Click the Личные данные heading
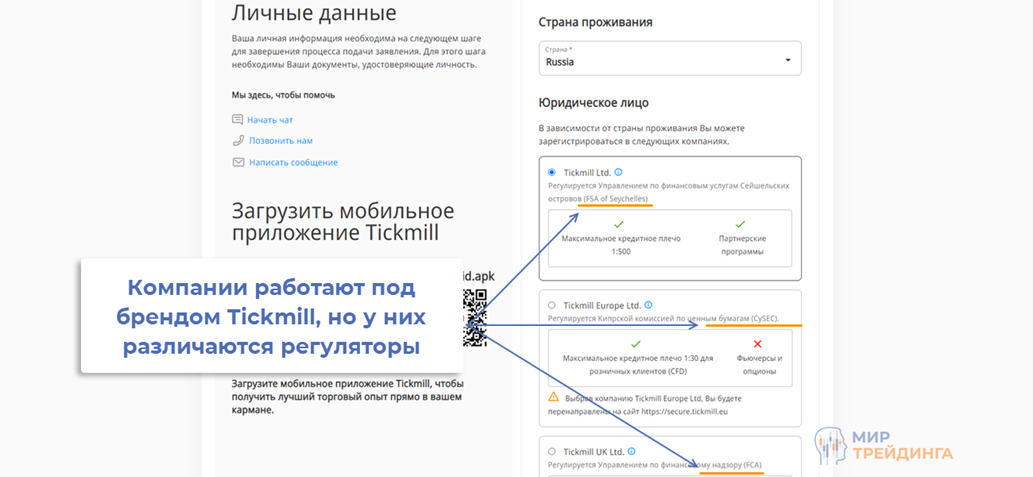 coord(314,13)
